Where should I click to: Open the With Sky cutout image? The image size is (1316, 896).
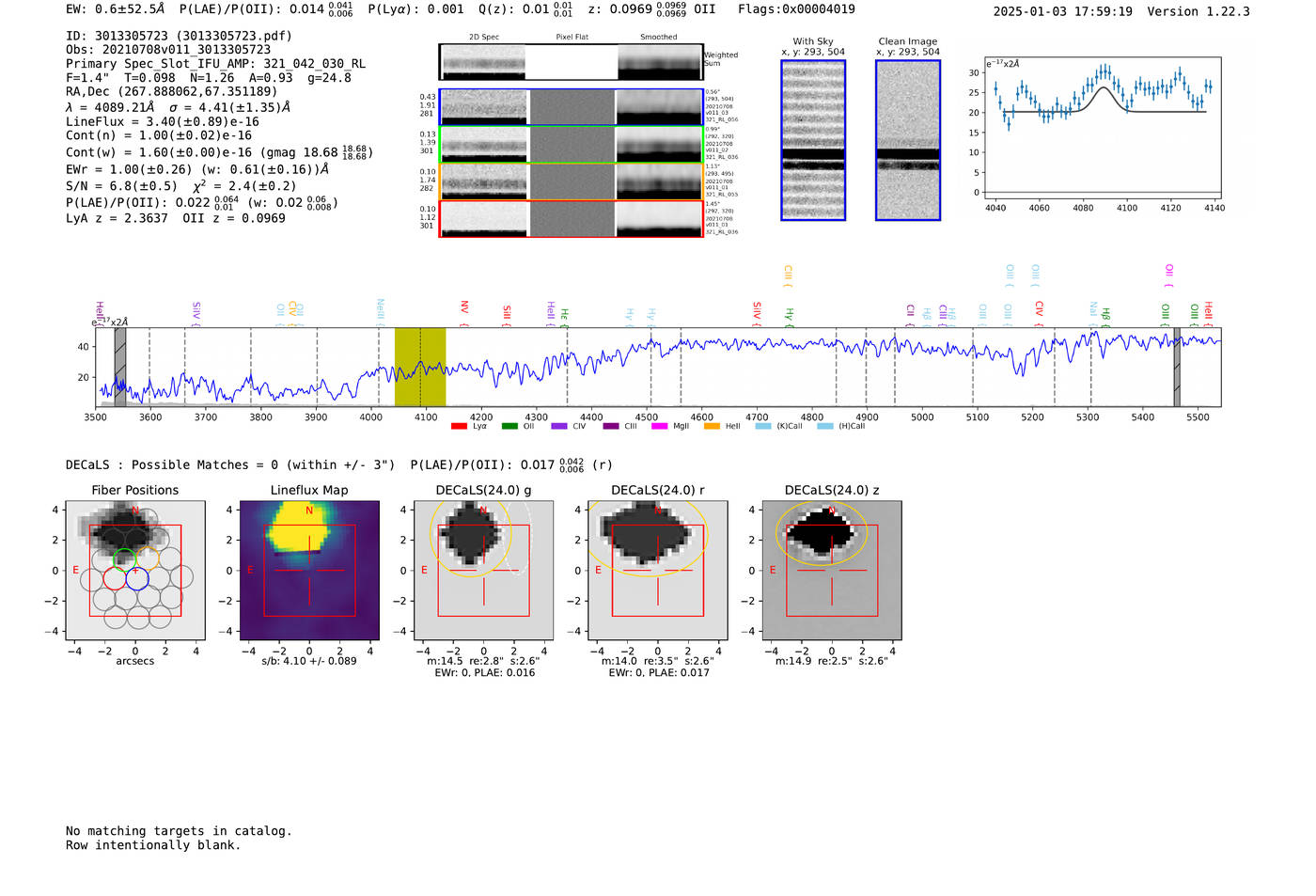(813, 140)
